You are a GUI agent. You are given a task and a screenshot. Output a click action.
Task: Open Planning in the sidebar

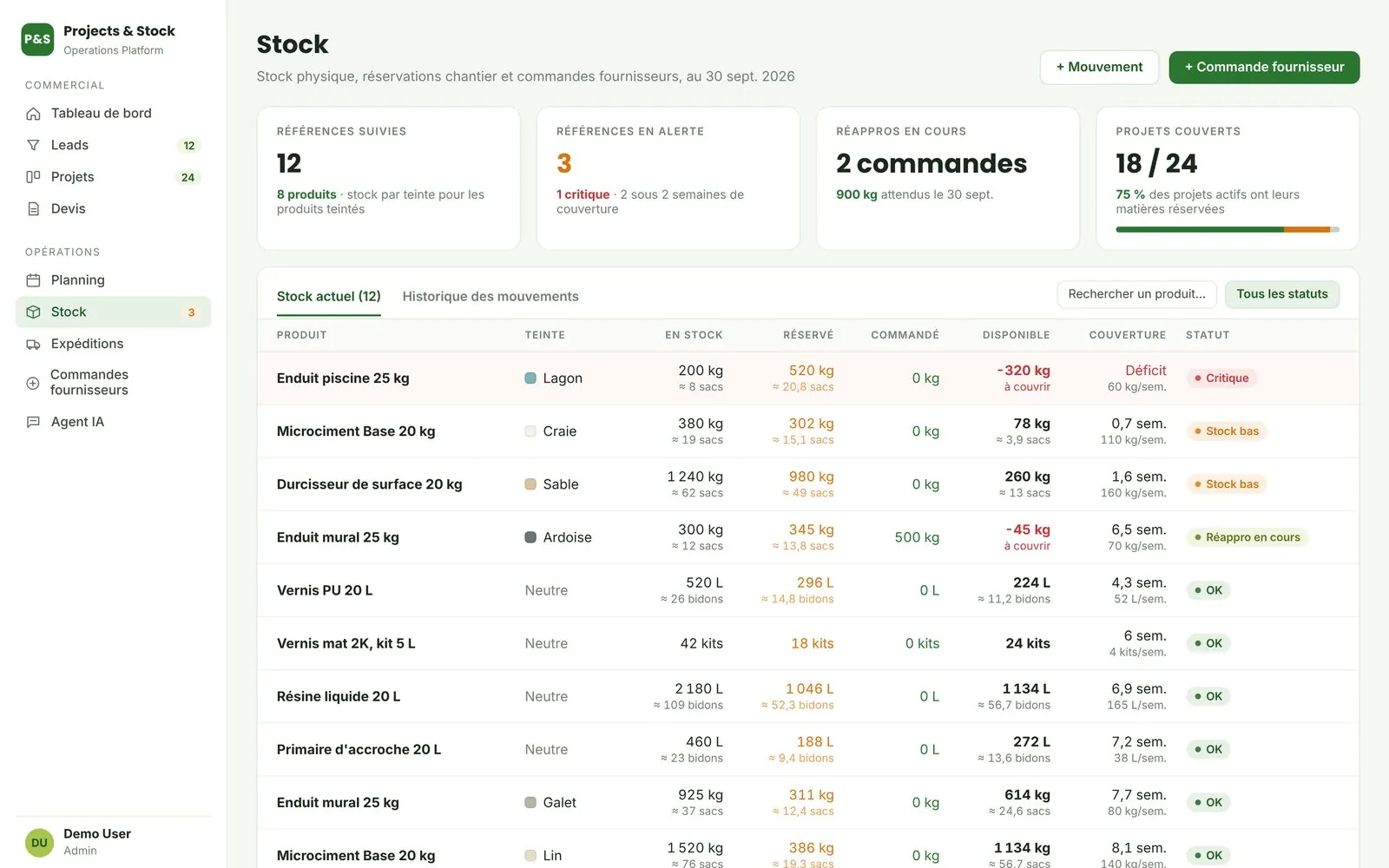click(113, 280)
